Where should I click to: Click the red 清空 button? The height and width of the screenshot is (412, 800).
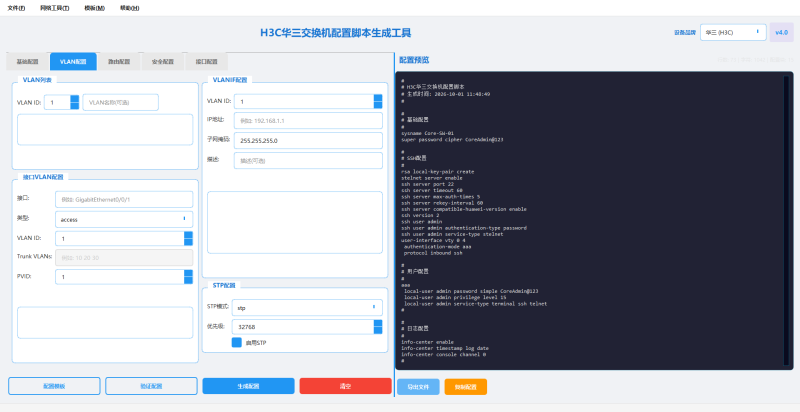[x=345, y=386]
